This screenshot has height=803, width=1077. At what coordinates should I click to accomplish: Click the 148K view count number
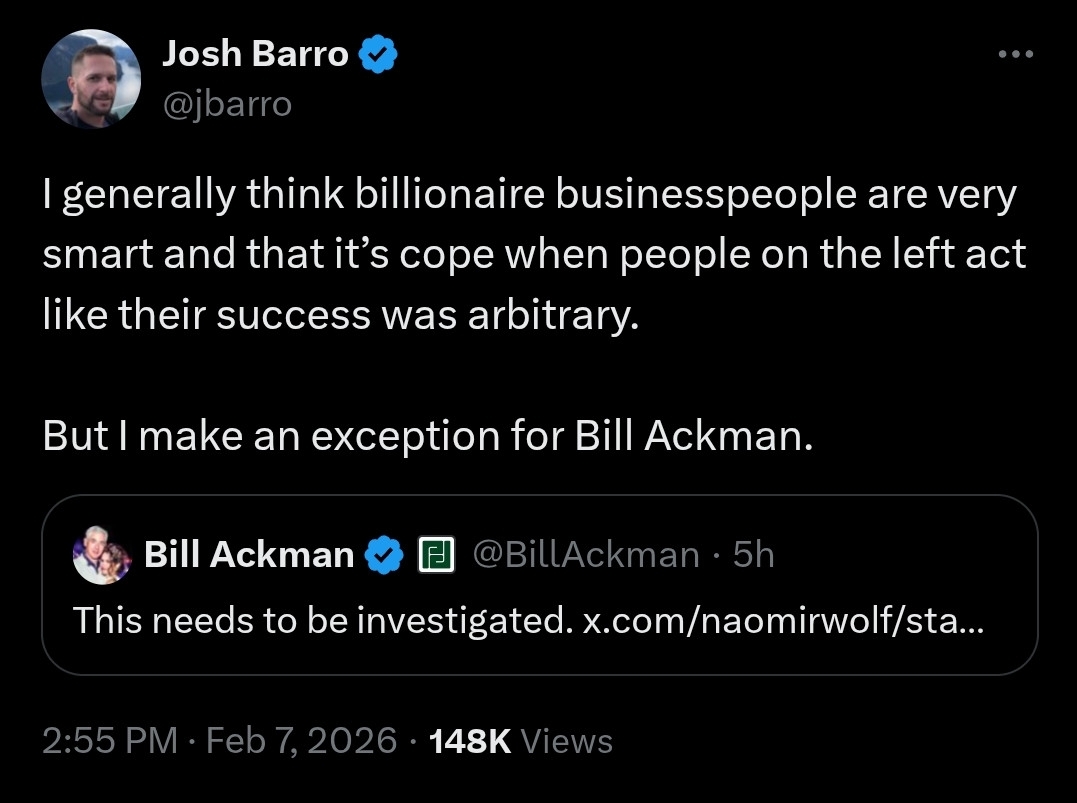469,741
